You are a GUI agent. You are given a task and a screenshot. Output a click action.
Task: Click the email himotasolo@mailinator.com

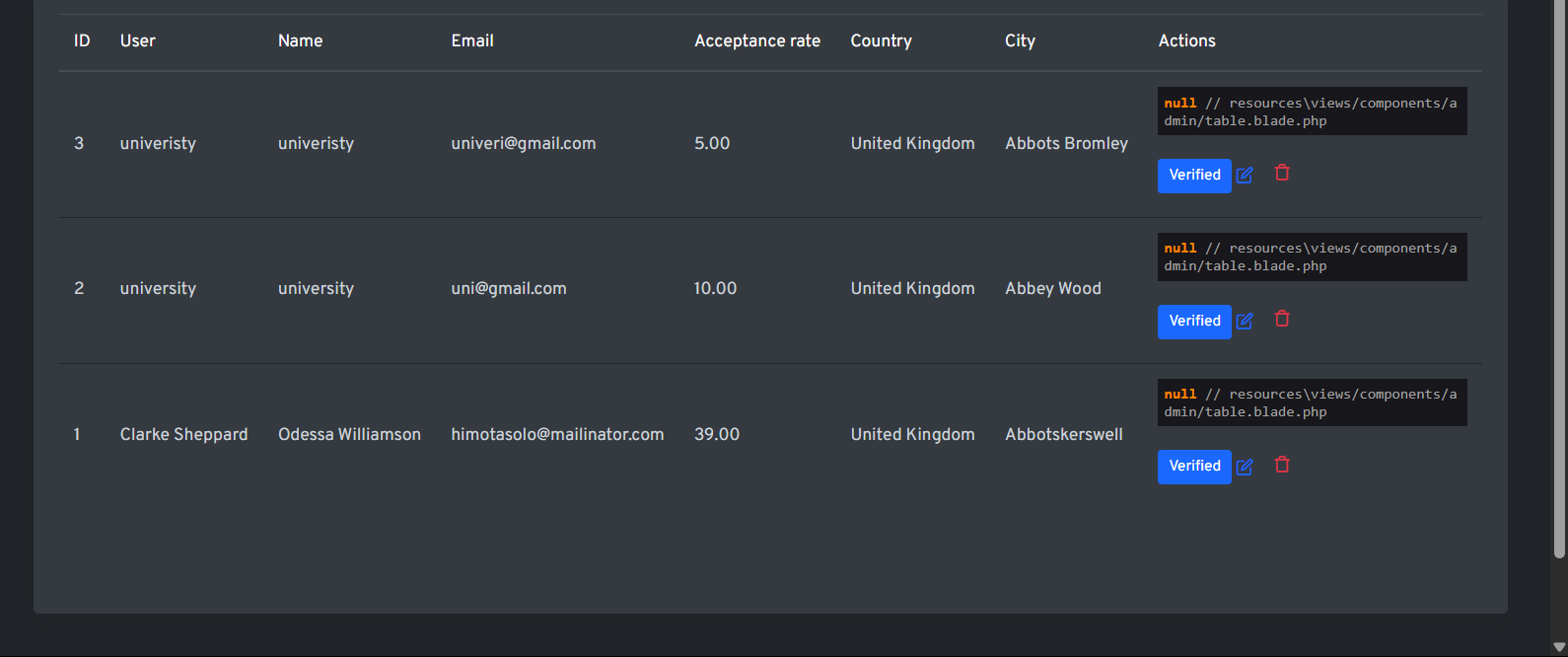[x=557, y=435]
